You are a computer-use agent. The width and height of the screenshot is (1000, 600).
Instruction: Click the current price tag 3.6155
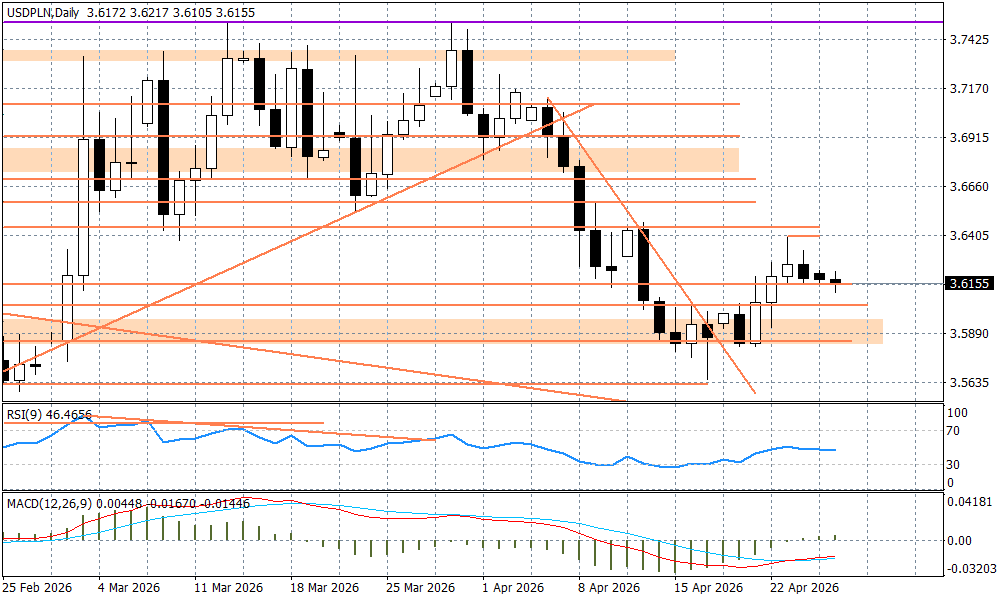pos(969,284)
